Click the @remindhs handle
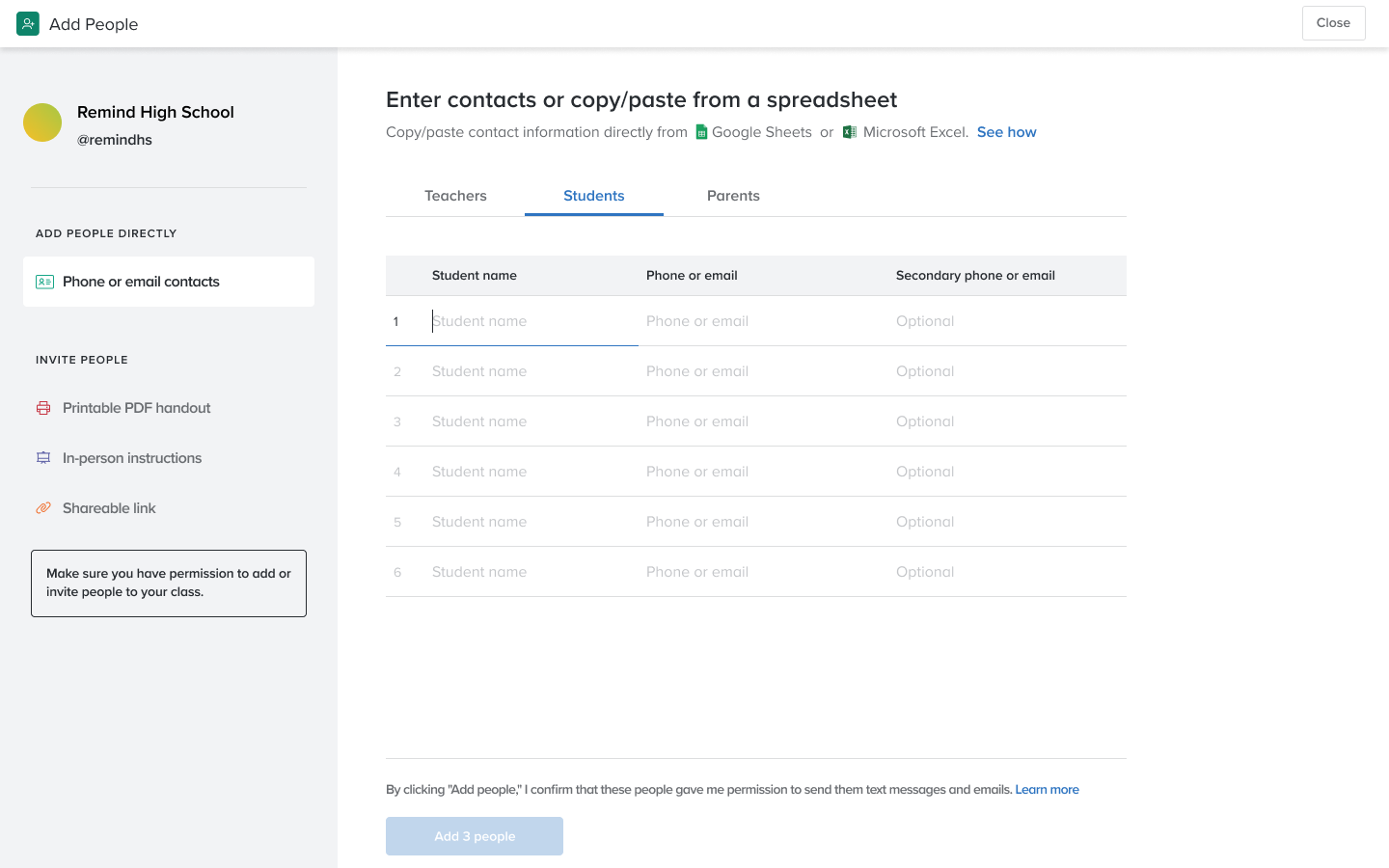The image size is (1389, 868). pos(115,140)
